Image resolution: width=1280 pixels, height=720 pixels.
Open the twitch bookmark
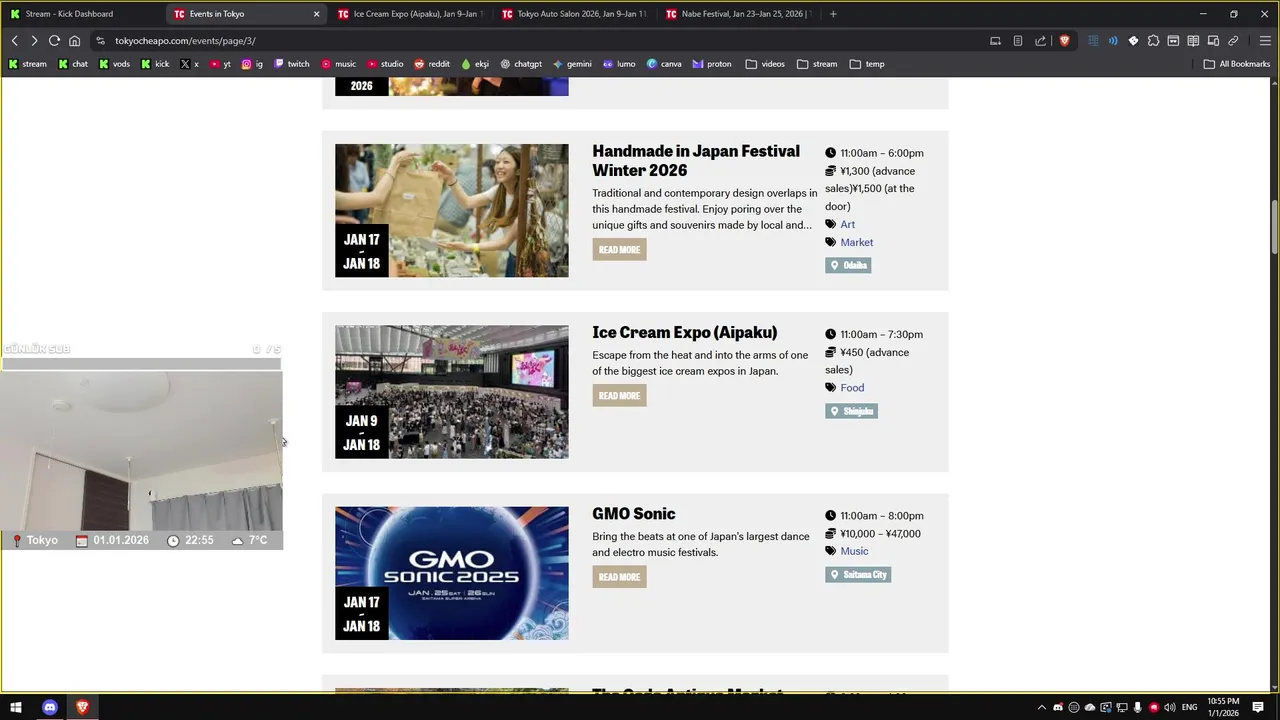point(292,64)
